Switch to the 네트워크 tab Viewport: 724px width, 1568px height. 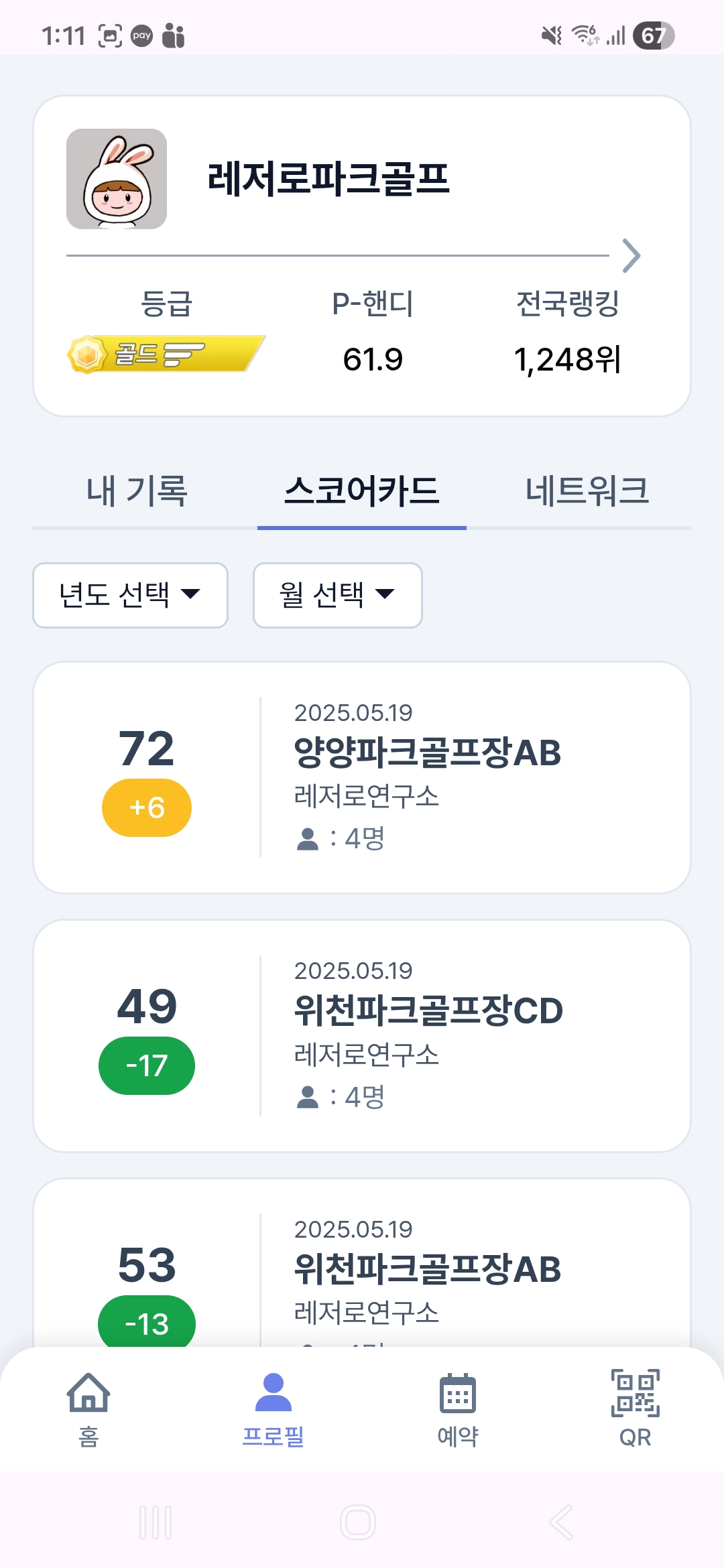(x=587, y=491)
